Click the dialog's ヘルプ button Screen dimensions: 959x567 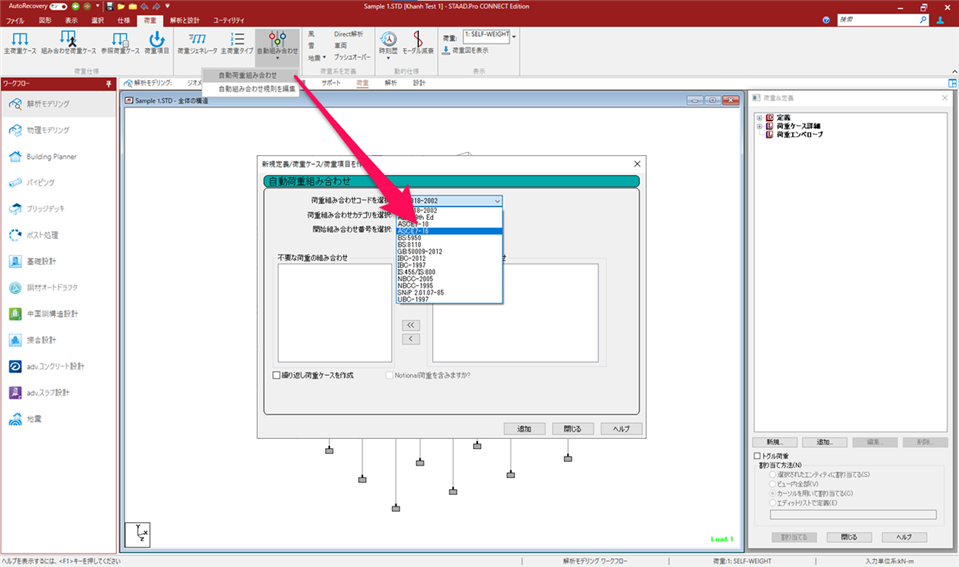(x=621, y=429)
